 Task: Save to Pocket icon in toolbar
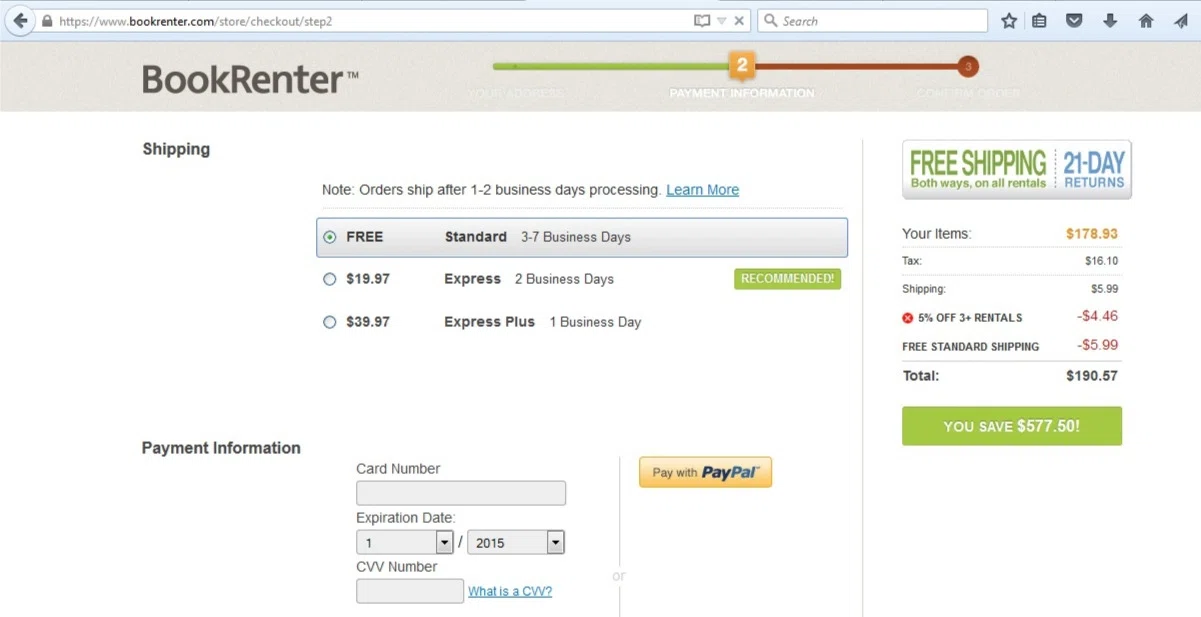click(1074, 20)
